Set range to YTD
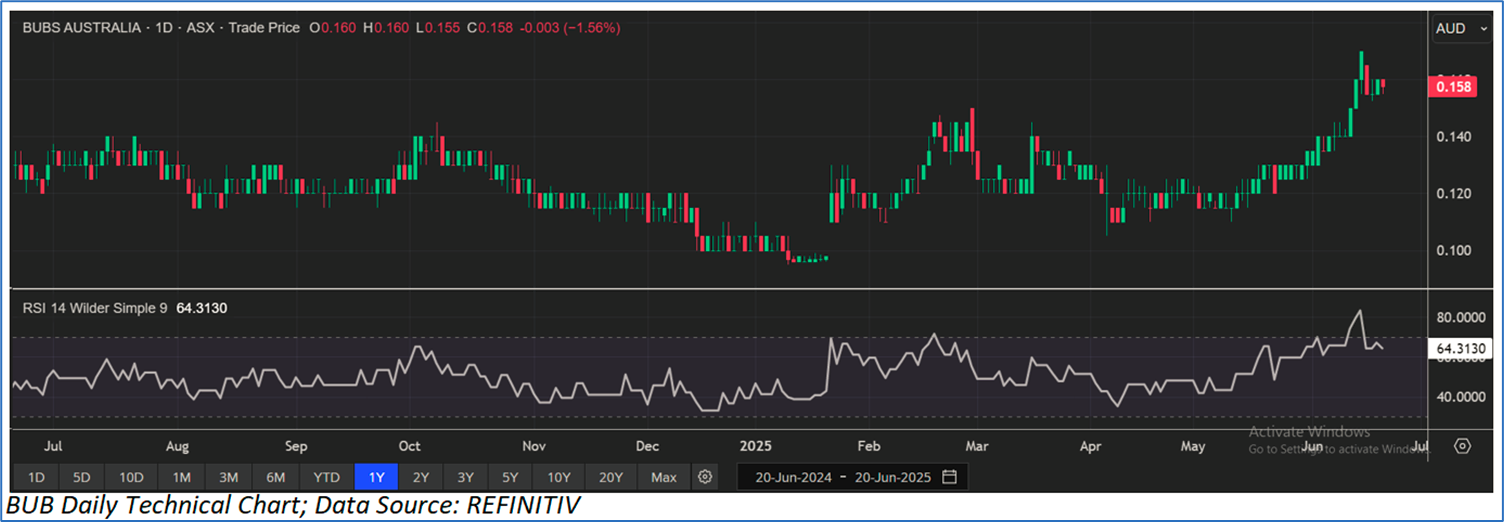Screen dimensions: 1504x522 click(326, 477)
